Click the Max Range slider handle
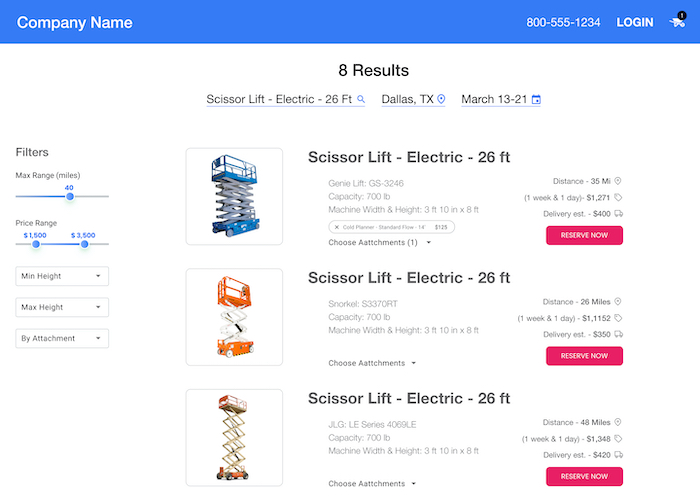Viewport: 700px width, 498px height. [x=69, y=197]
